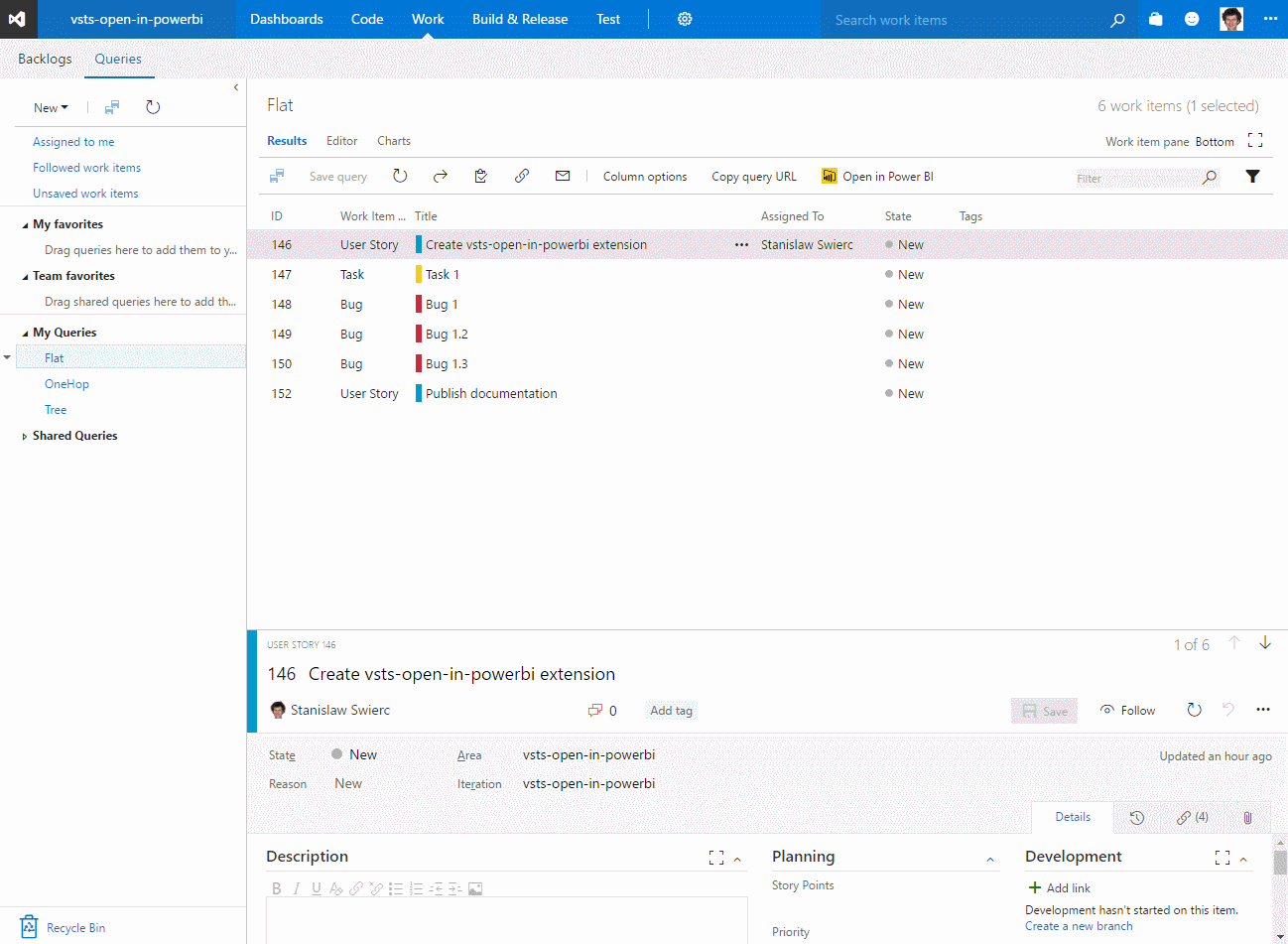Screen dimensions: 1288x944
Task: Collapse the Development section
Action: click(x=1243, y=860)
